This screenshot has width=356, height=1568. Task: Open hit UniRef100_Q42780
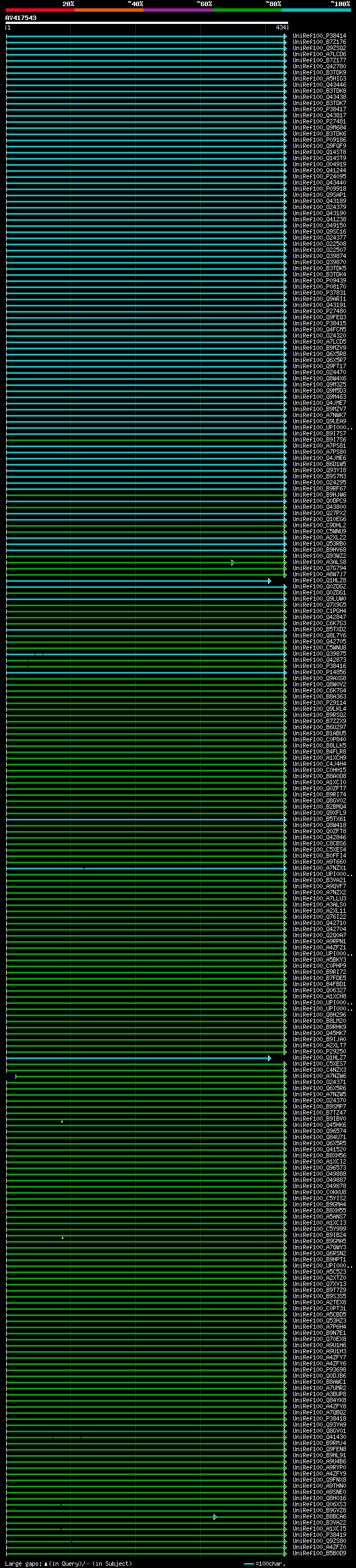[319, 66]
